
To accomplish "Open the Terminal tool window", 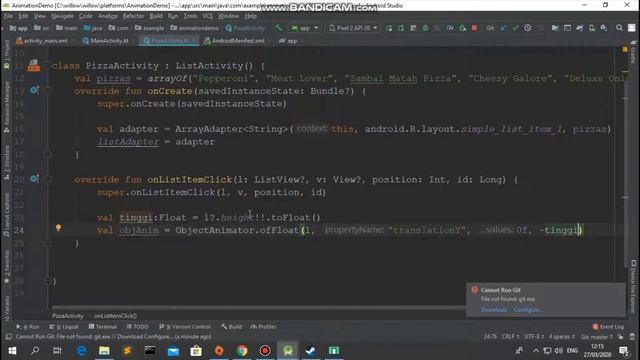I will [x=102, y=327].
